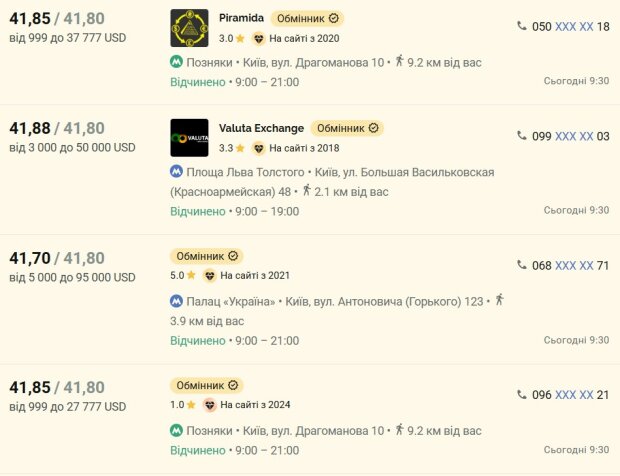Open the Piramida exchanger logo
The image size is (620, 476).
click(x=189, y=28)
